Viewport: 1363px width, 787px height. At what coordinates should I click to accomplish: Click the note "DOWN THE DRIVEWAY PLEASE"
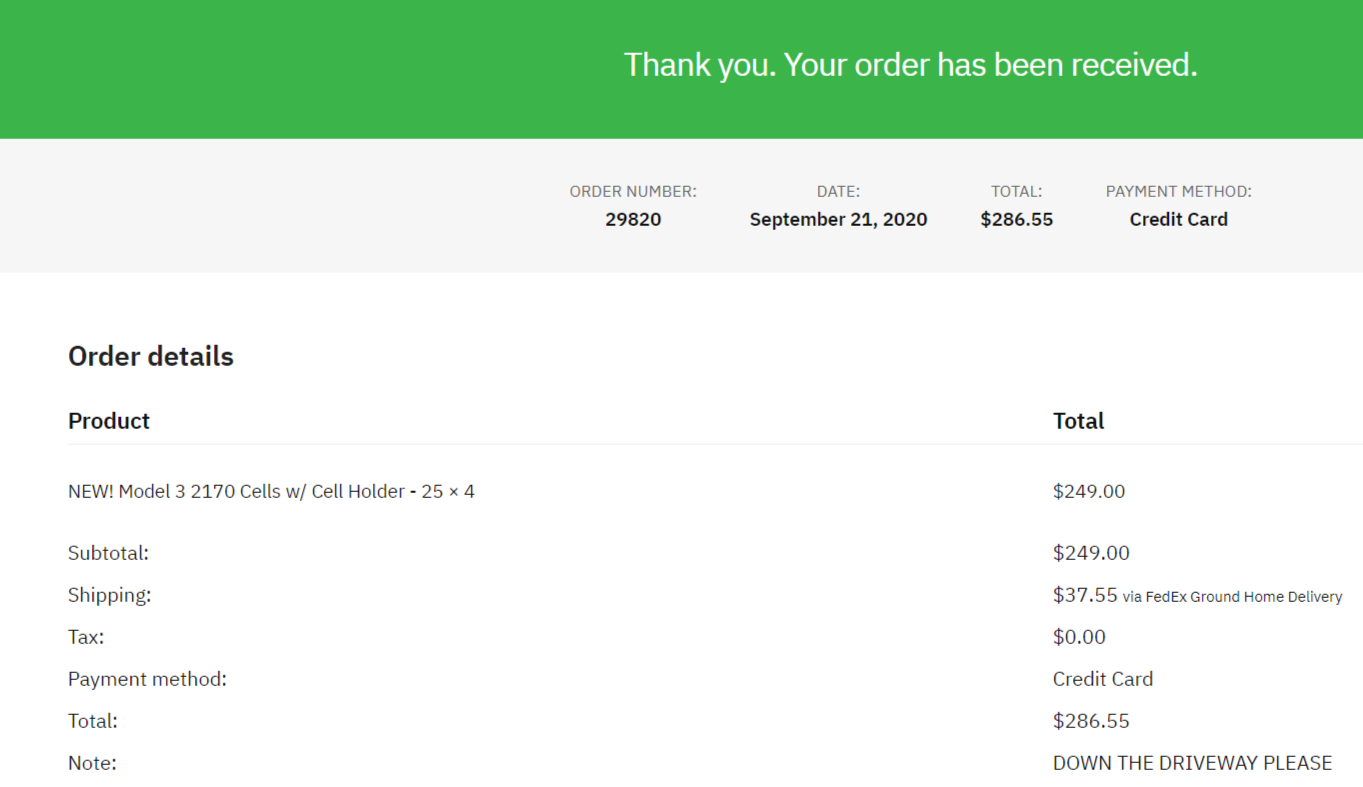click(x=1192, y=763)
